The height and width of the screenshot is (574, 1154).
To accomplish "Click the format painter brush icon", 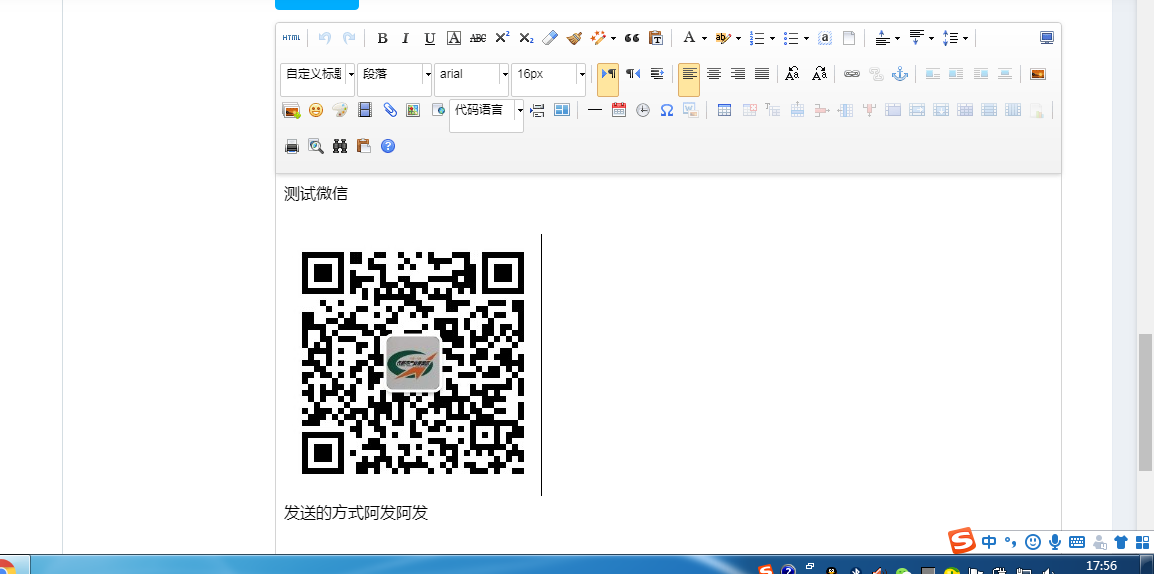I will tap(574, 38).
